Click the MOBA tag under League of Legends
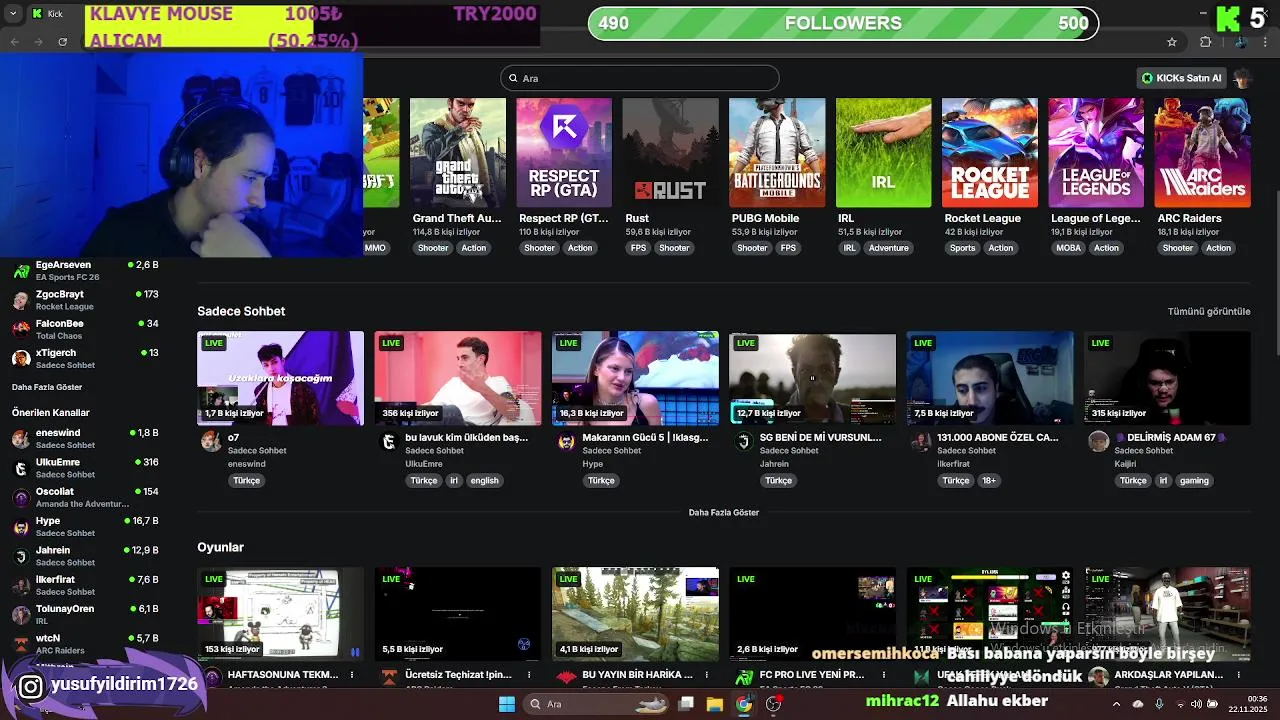Screen dimensions: 1280x720 (1069, 248)
